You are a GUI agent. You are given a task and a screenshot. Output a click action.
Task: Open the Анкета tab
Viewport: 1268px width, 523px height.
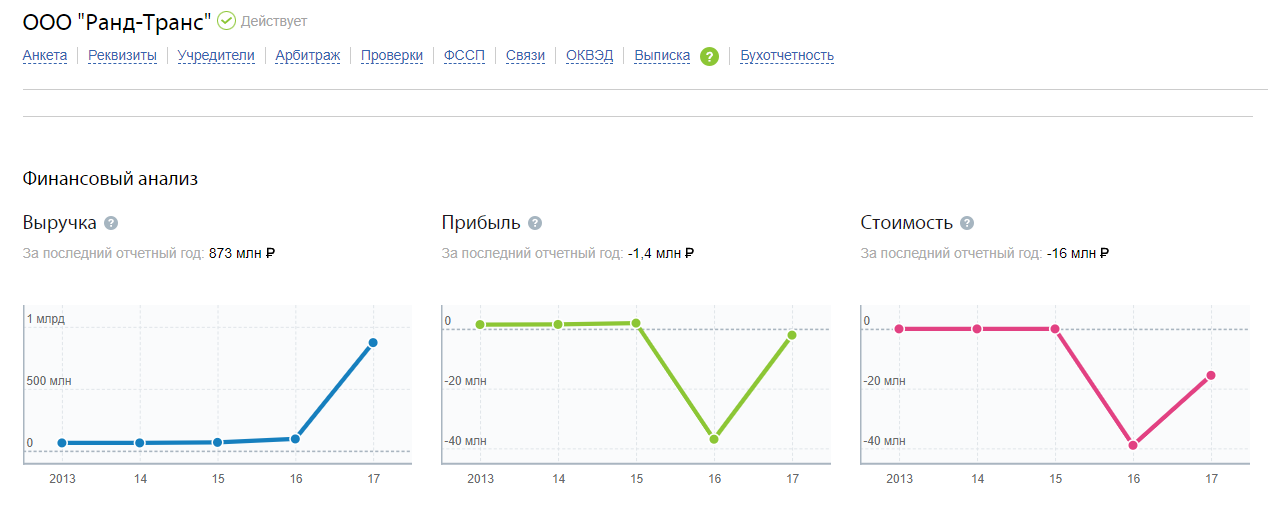[x=45, y=56]
